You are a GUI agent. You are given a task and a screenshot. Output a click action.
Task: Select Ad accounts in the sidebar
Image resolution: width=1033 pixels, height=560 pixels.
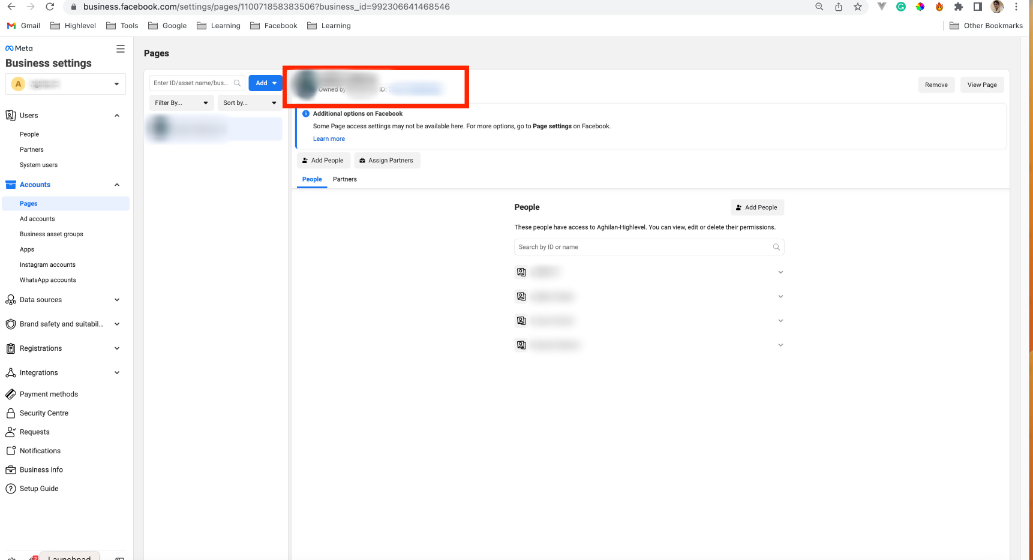click(37, 219)
